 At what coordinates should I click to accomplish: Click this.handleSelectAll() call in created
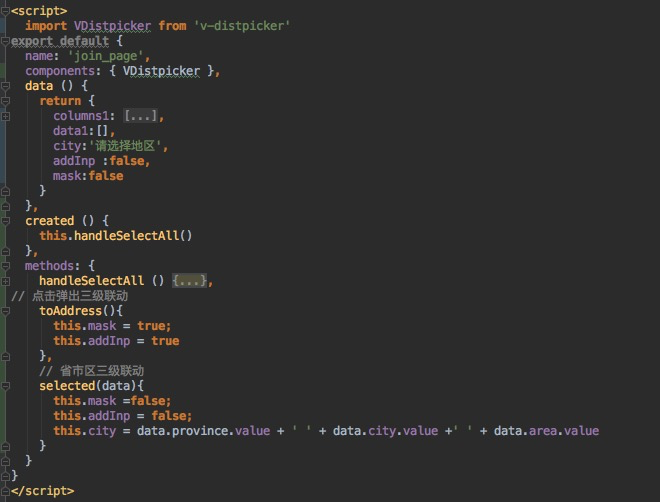click(116, 236)
